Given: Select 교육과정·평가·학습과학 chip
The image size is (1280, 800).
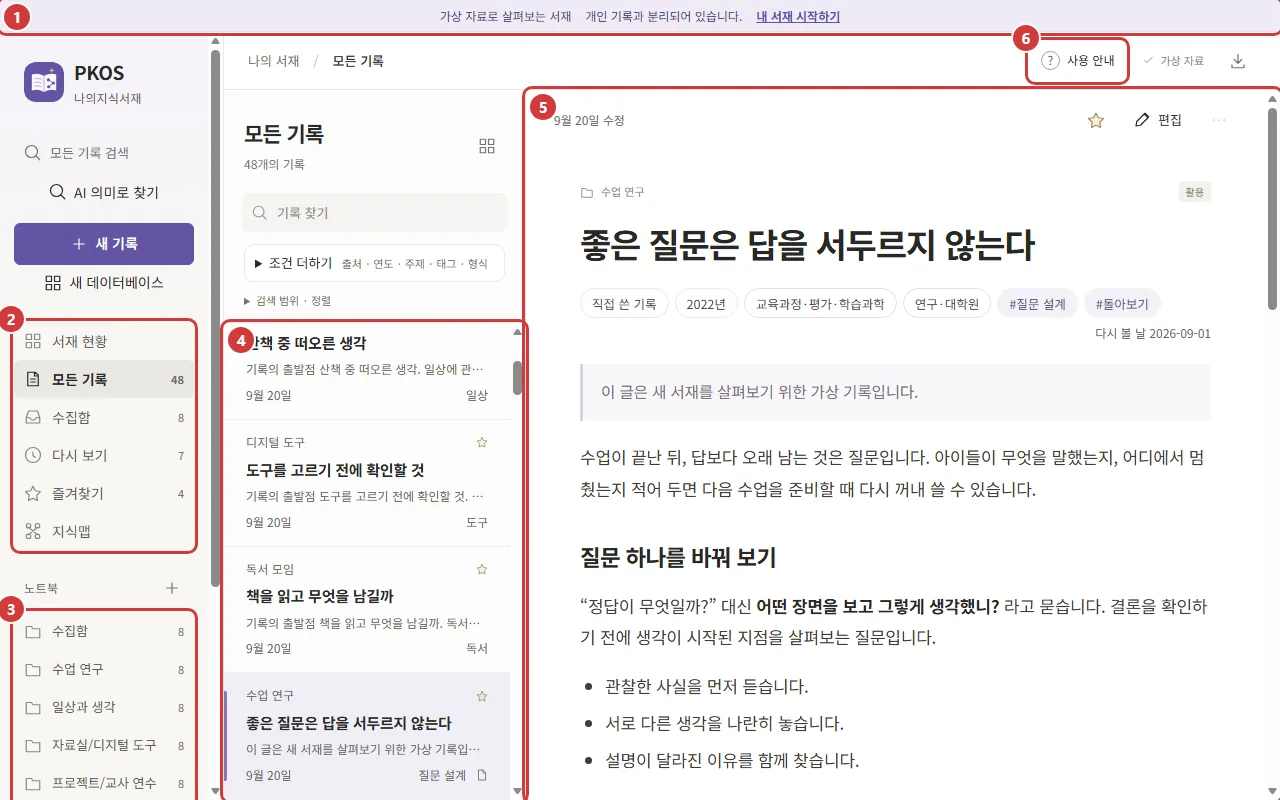Looking at the screenshot, I should click(x=820, y=304).
